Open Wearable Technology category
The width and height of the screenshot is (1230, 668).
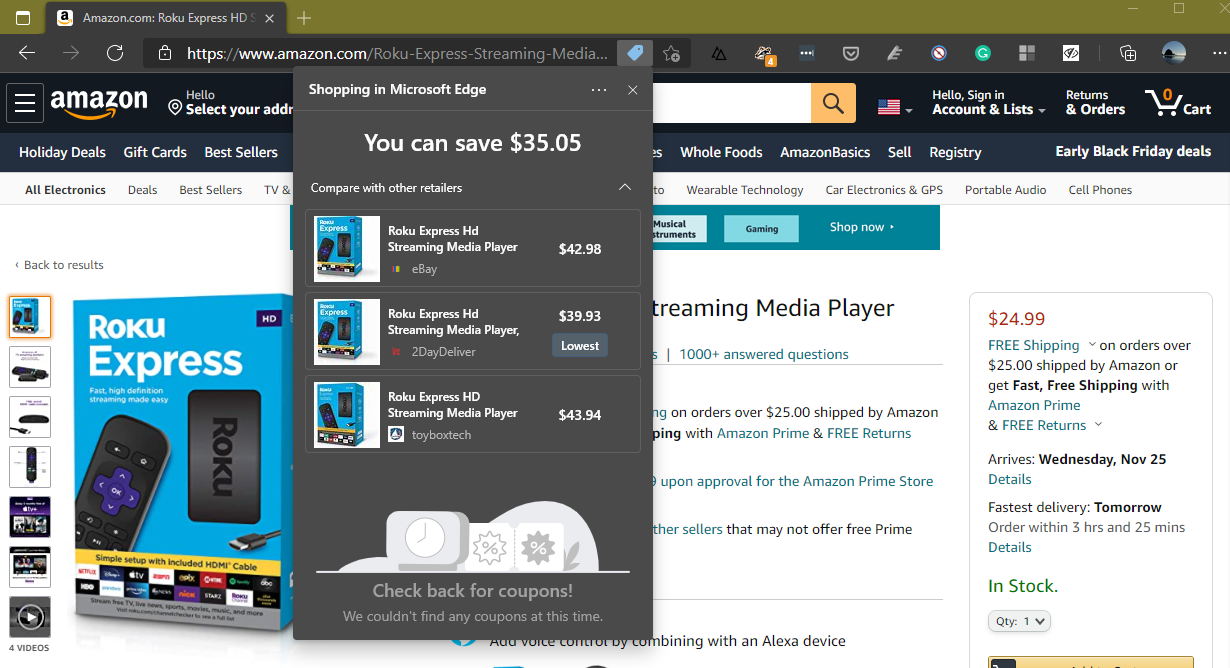[745, 190]
